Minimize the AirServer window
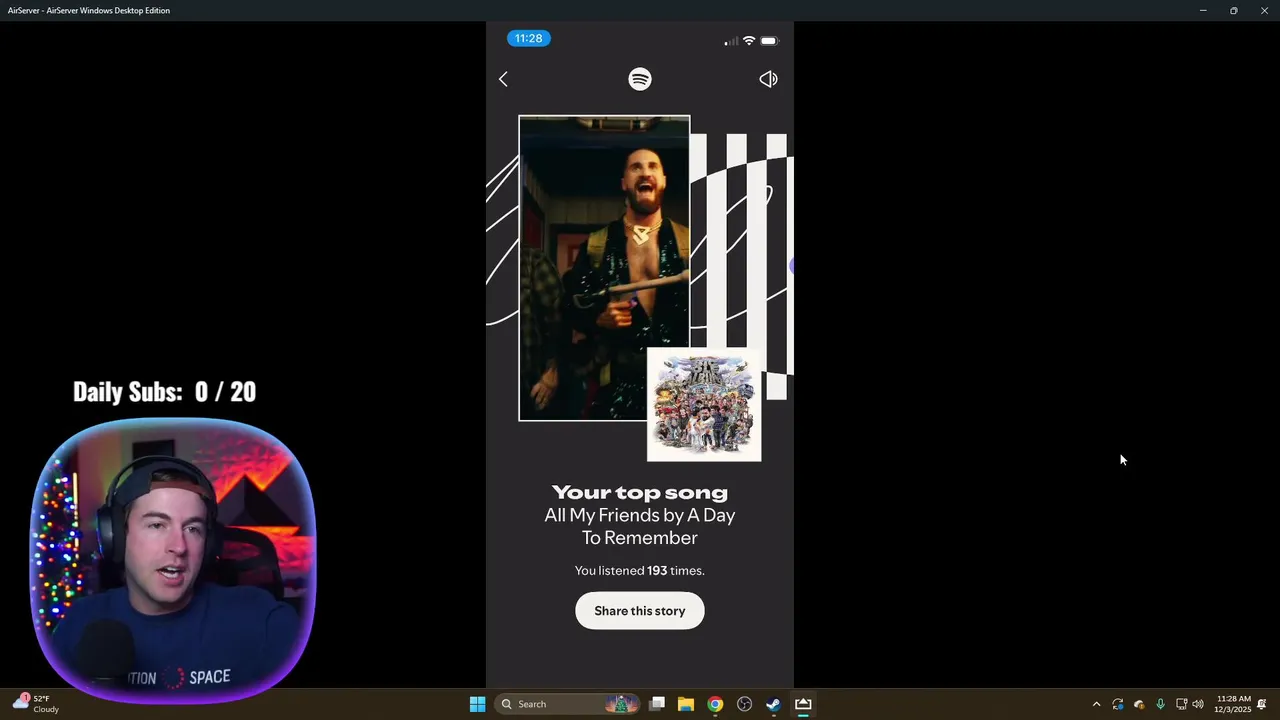Viewport: 1280px width, 720px height. coord(1203,10)
